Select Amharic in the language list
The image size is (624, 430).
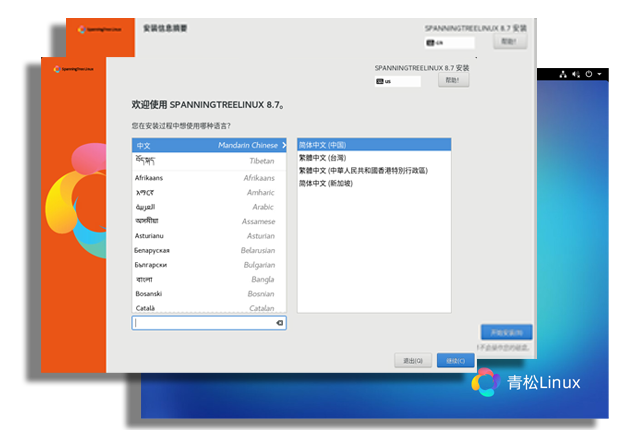(x=209, y=193)
